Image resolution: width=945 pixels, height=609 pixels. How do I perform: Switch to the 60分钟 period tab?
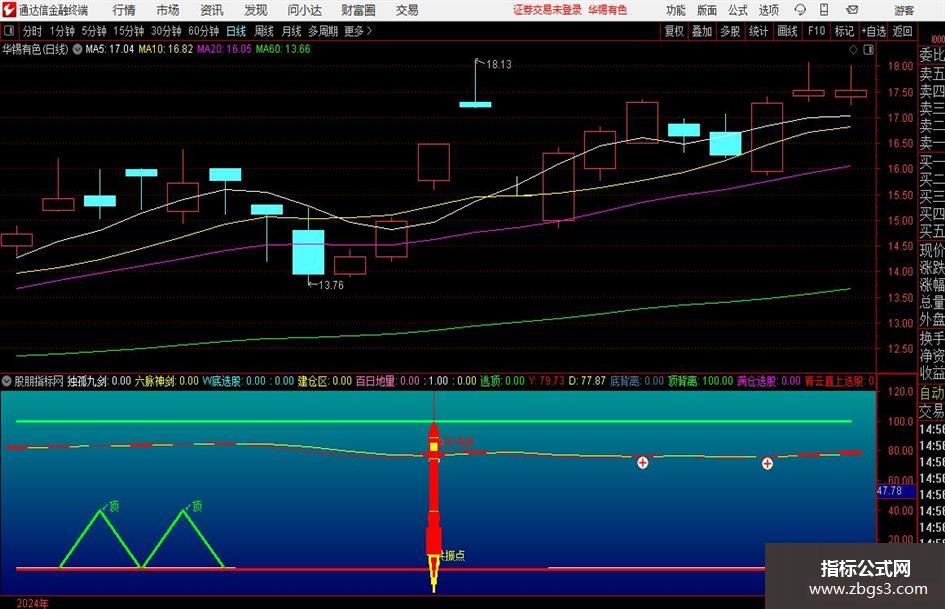click(x=203, y=31)
